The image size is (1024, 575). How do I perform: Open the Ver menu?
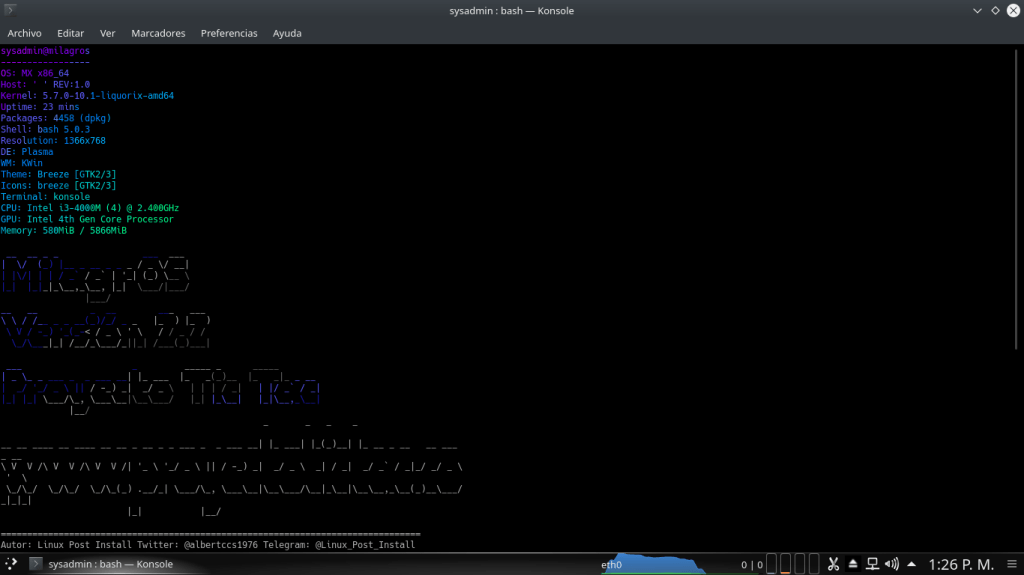pyautogui.click(x=107, y=33)
